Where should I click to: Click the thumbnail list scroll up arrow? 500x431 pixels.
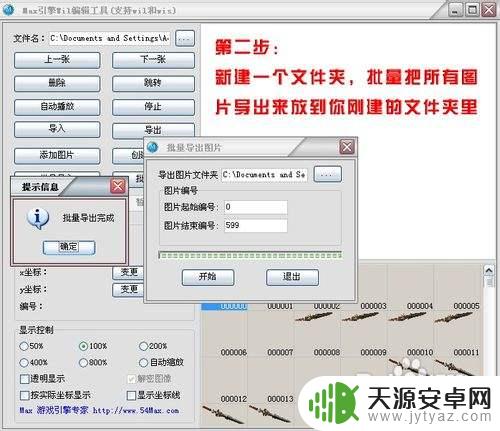[489, 271]
